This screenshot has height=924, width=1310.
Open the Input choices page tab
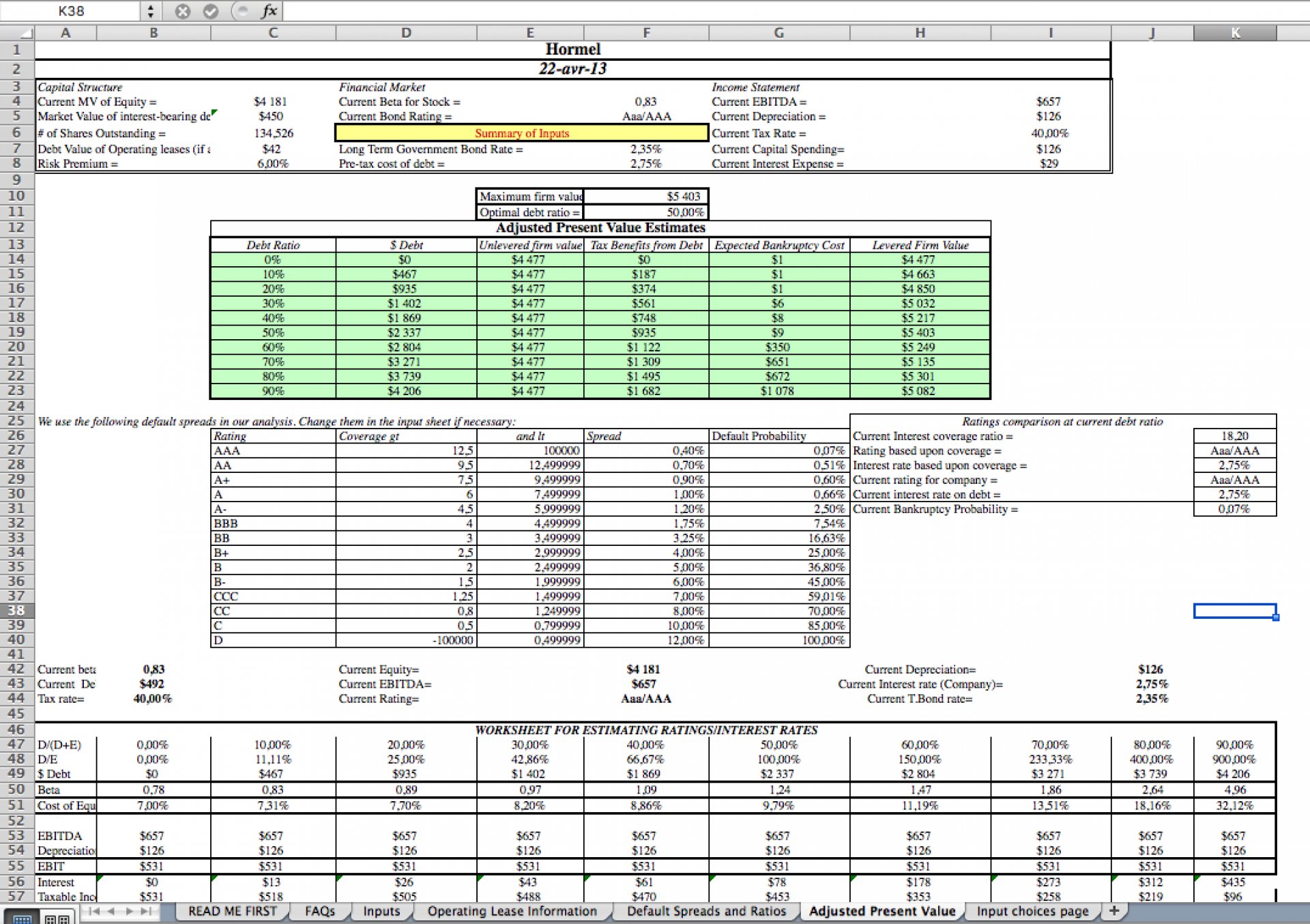click(x=1032, y=911)
